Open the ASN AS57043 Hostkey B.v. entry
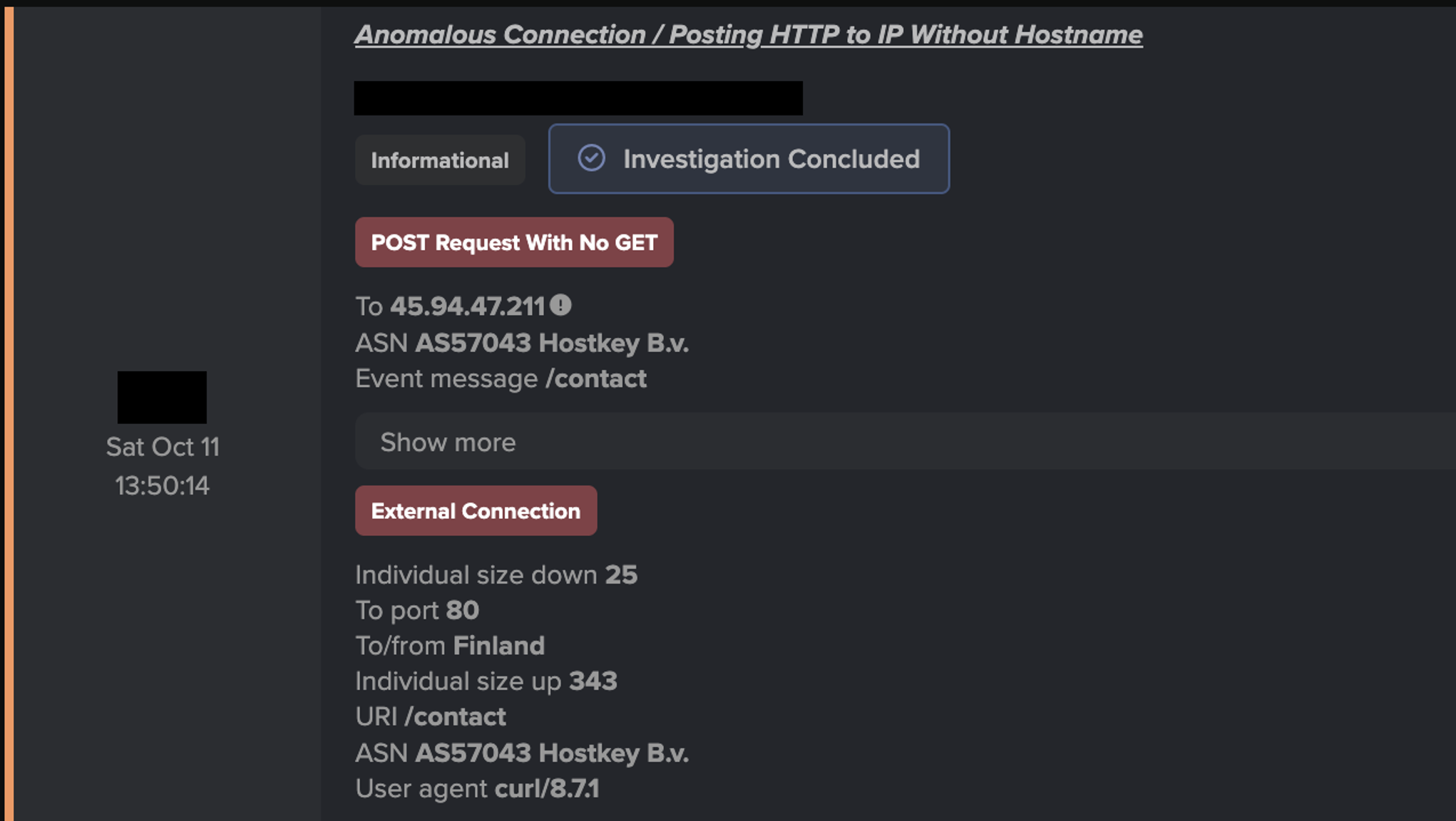The image size is (1456, 821). (553, 342)
